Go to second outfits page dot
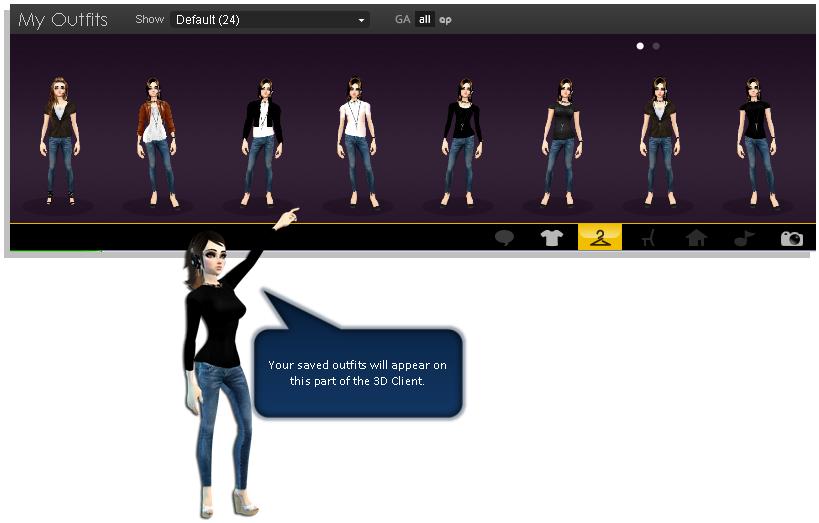The height and width of the screenshot is (523, 819). [656, 46]
